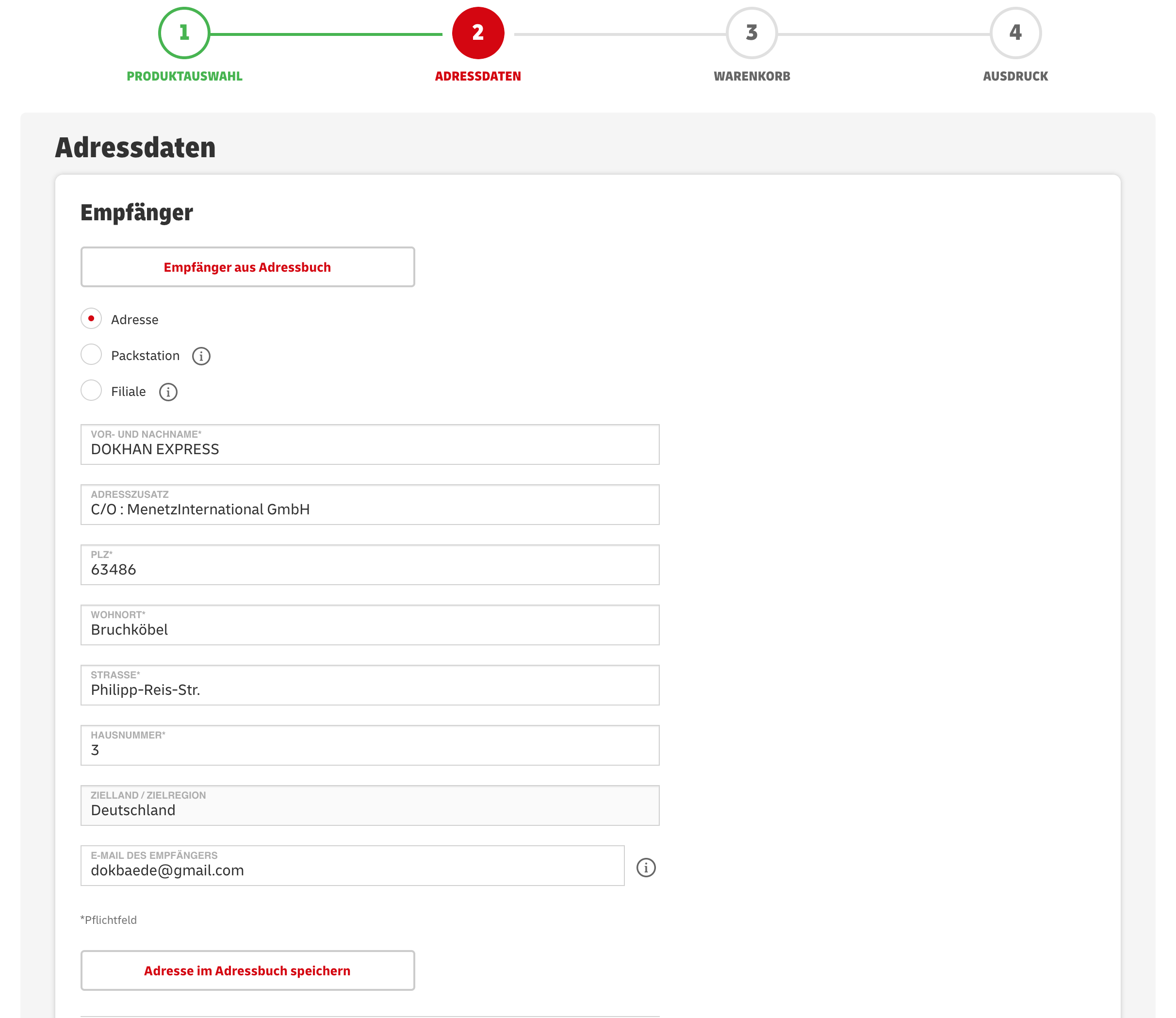Click the Packstation info icon
1176x1018 pixels.
click(201, 356)
